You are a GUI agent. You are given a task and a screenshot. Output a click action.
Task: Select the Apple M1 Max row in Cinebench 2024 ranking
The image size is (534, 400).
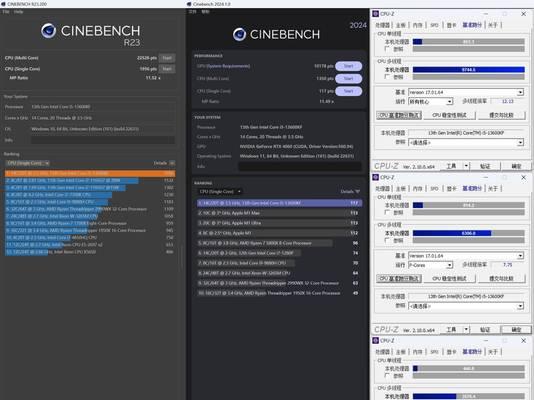click(x=279, y=213)
